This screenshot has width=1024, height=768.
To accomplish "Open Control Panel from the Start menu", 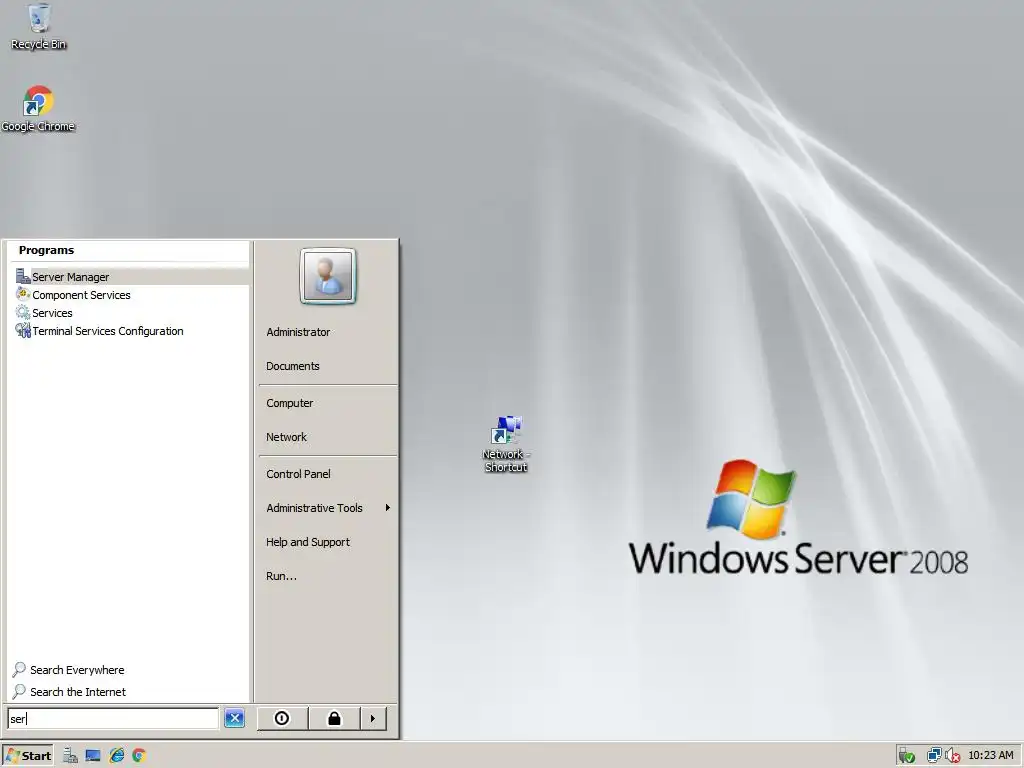I will [x=298, y=474].
